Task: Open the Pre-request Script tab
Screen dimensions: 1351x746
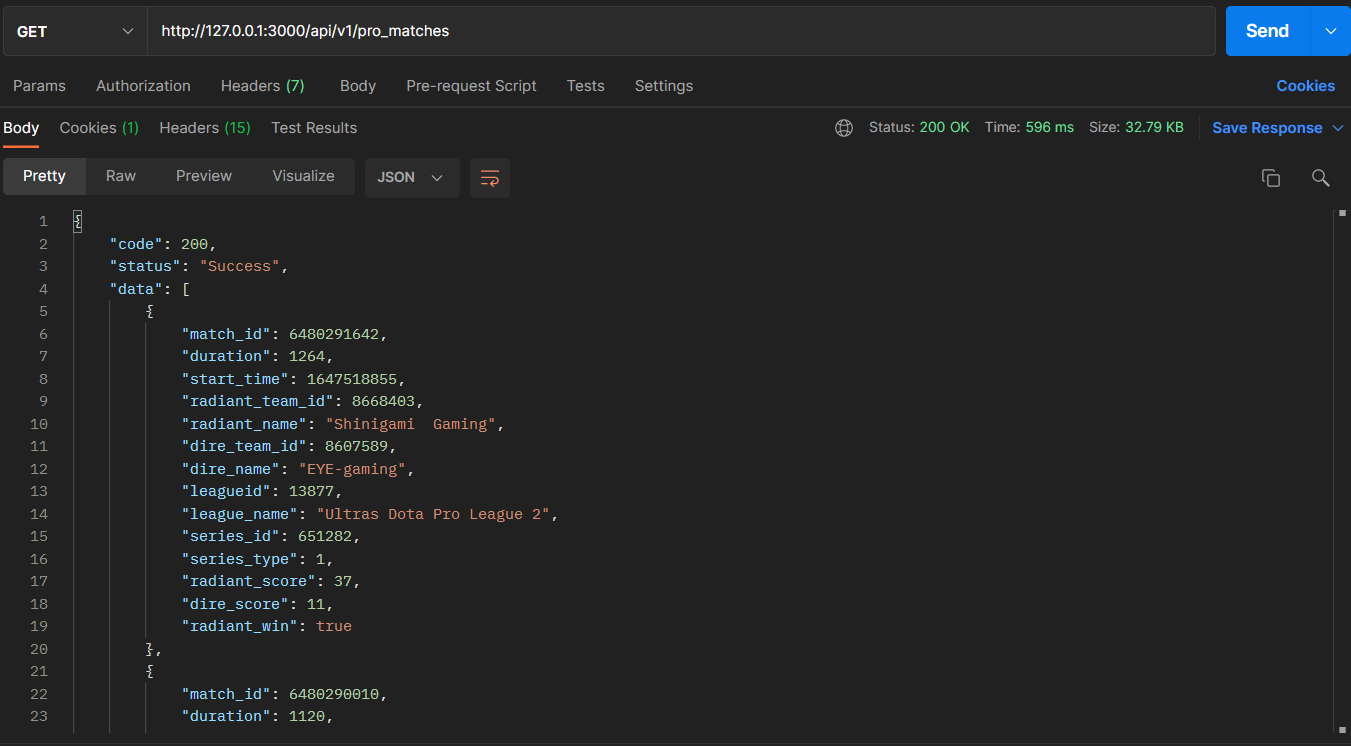Action: [471, 86]
